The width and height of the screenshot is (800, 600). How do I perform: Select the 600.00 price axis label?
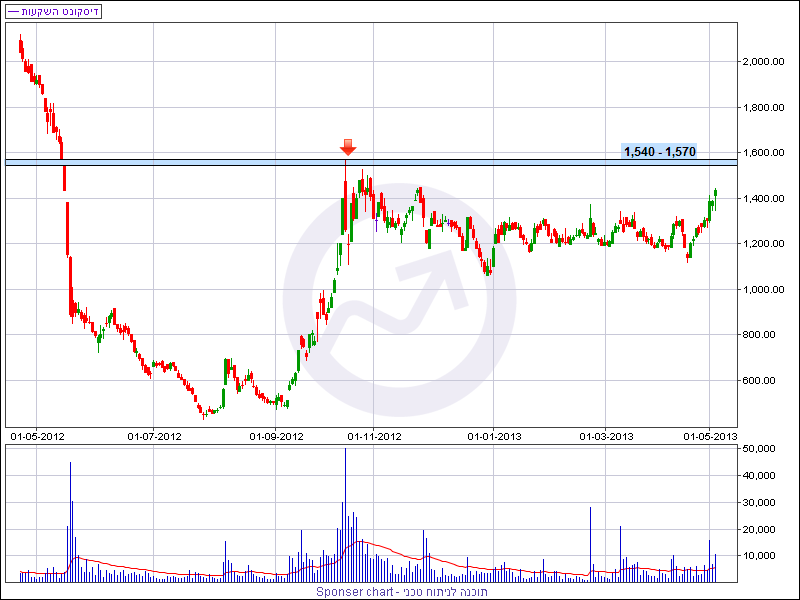(762, 381)
